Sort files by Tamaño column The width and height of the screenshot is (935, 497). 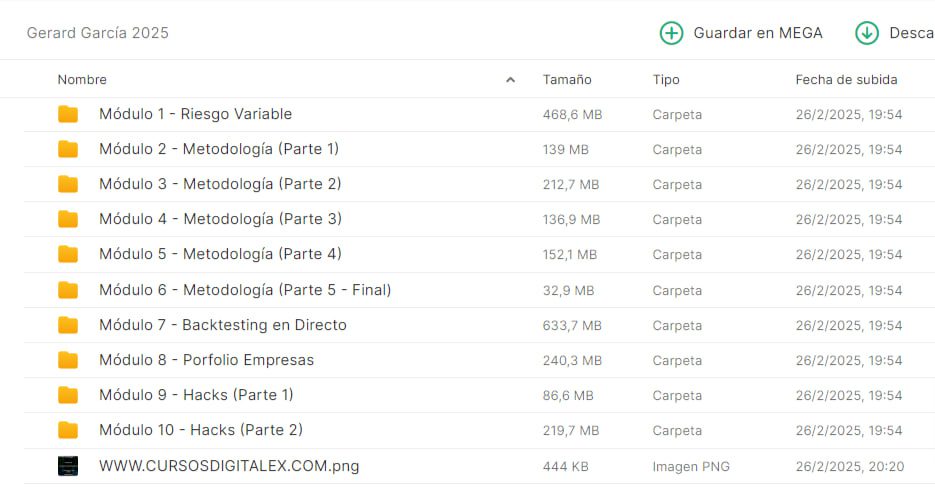pos(567,80)
